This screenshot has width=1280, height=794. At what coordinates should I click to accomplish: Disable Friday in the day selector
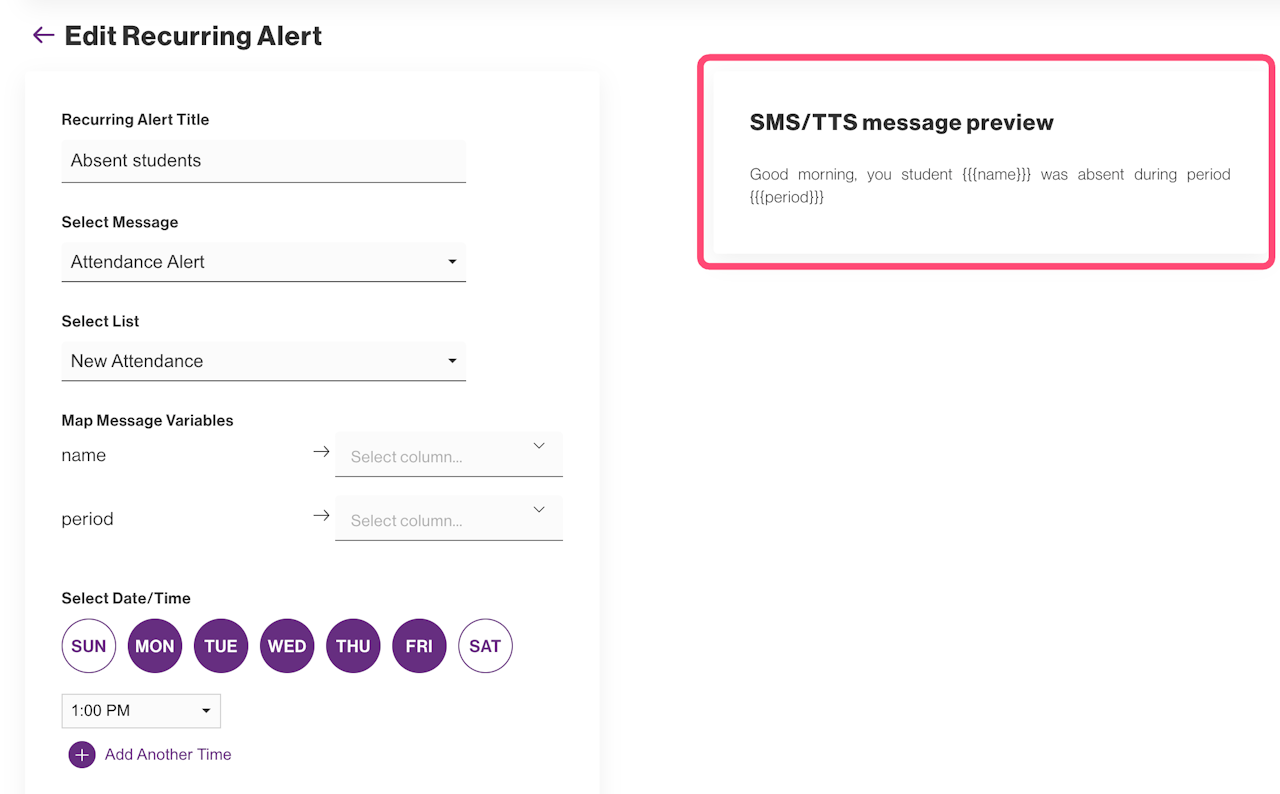(419, 646)
